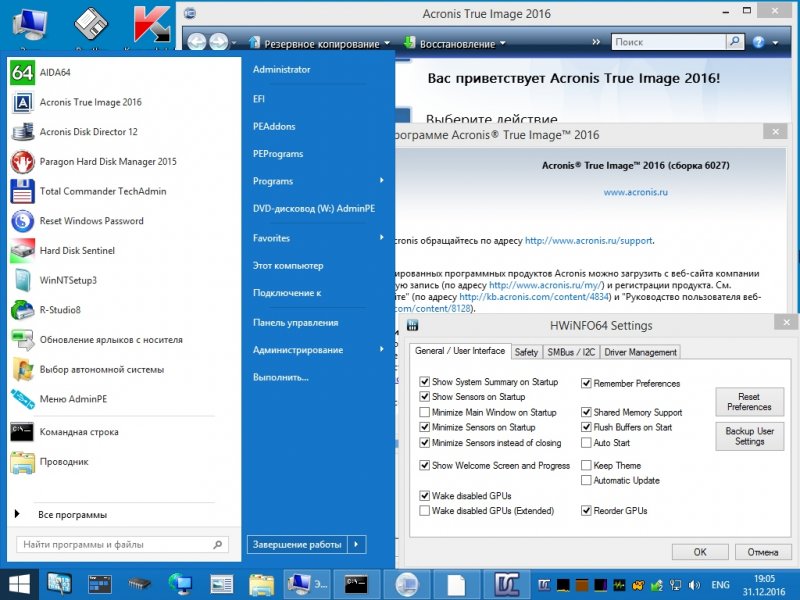Toggle Show System Summary on Startup
This screenshot has height=600, width=800.
coord(424,382)
